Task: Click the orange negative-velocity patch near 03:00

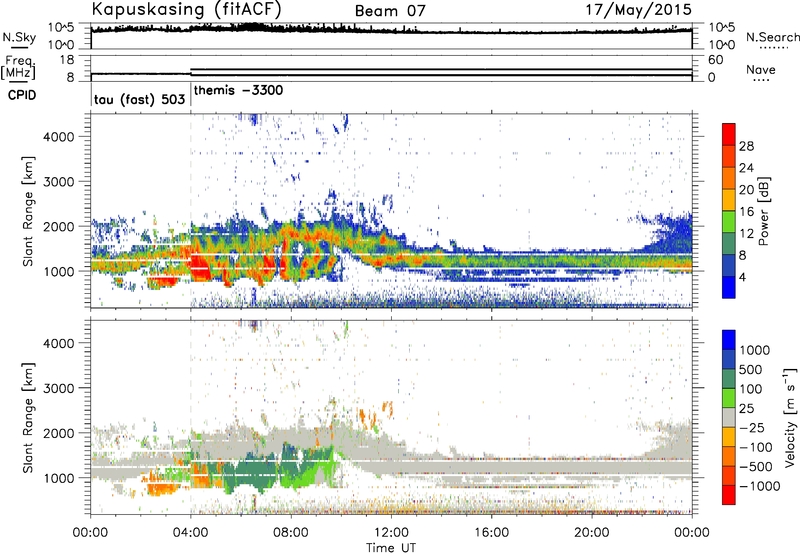Action: click(x=161, y=487)
